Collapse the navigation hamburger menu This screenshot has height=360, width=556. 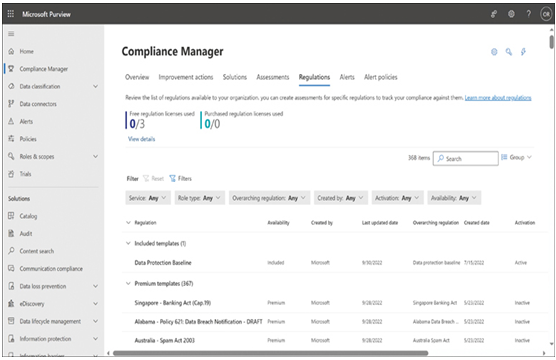(x=11, y=34)
